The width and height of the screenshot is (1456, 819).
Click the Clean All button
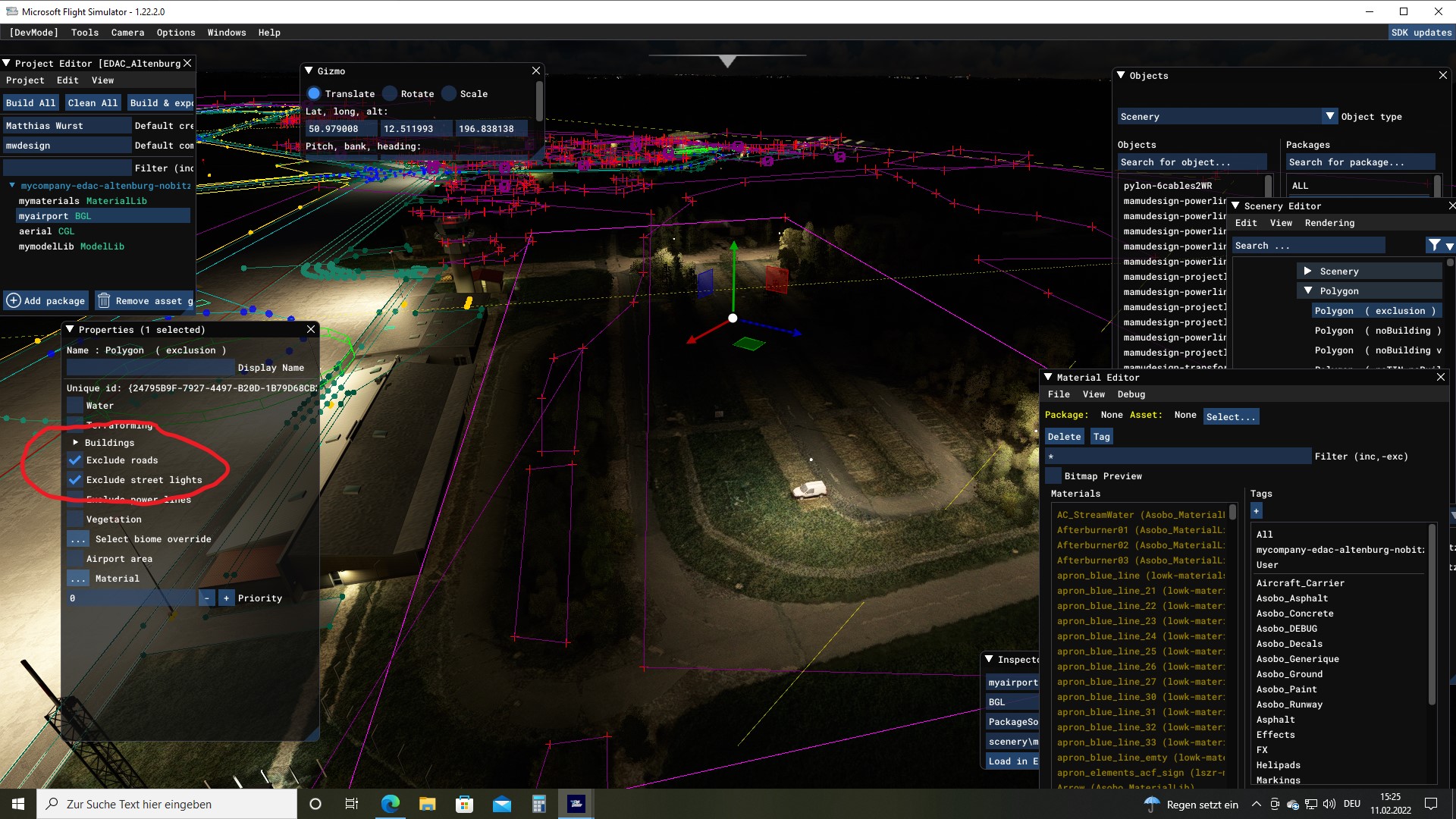[x=93, y=103]
